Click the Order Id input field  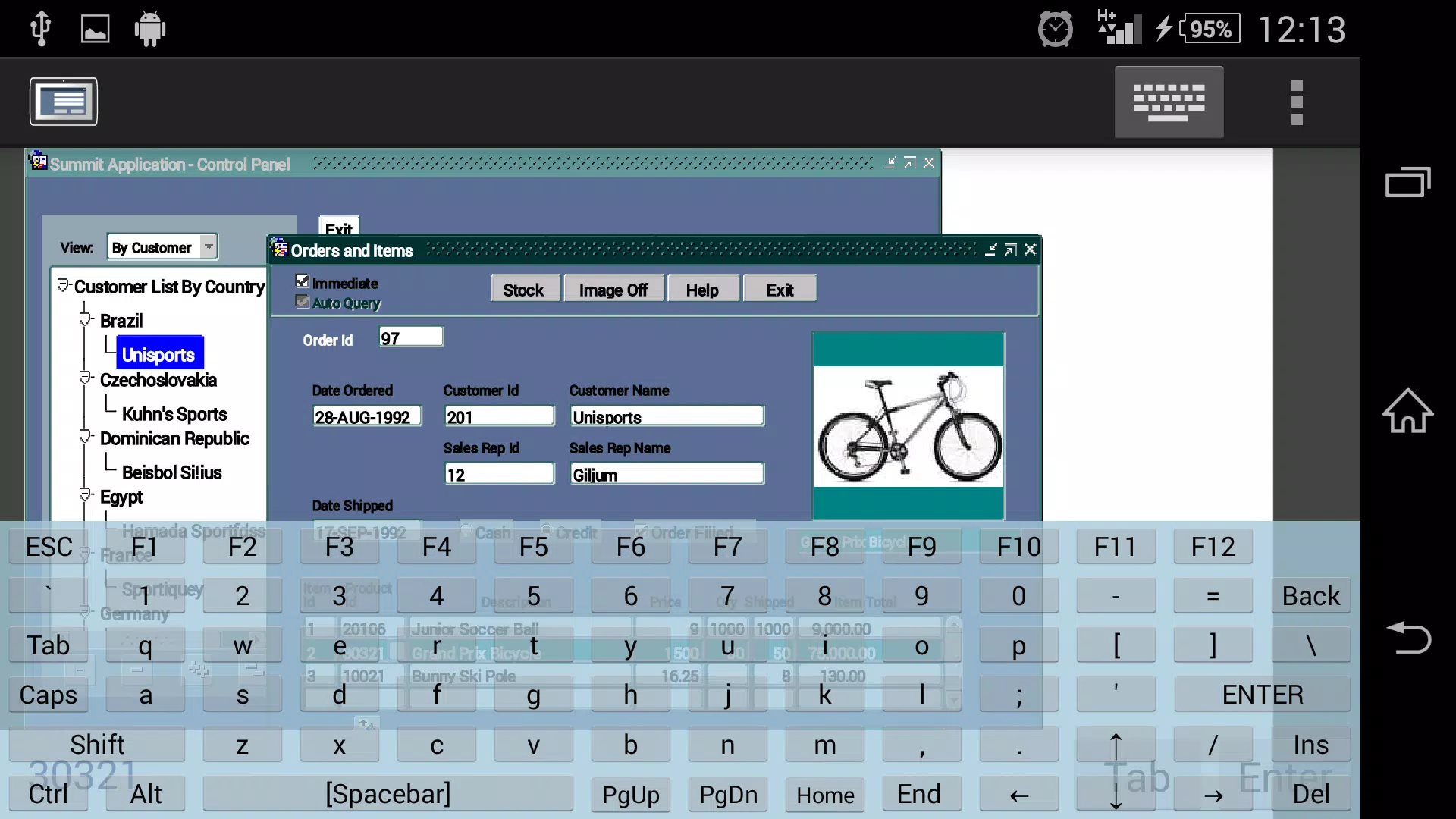tap(411, 337)
